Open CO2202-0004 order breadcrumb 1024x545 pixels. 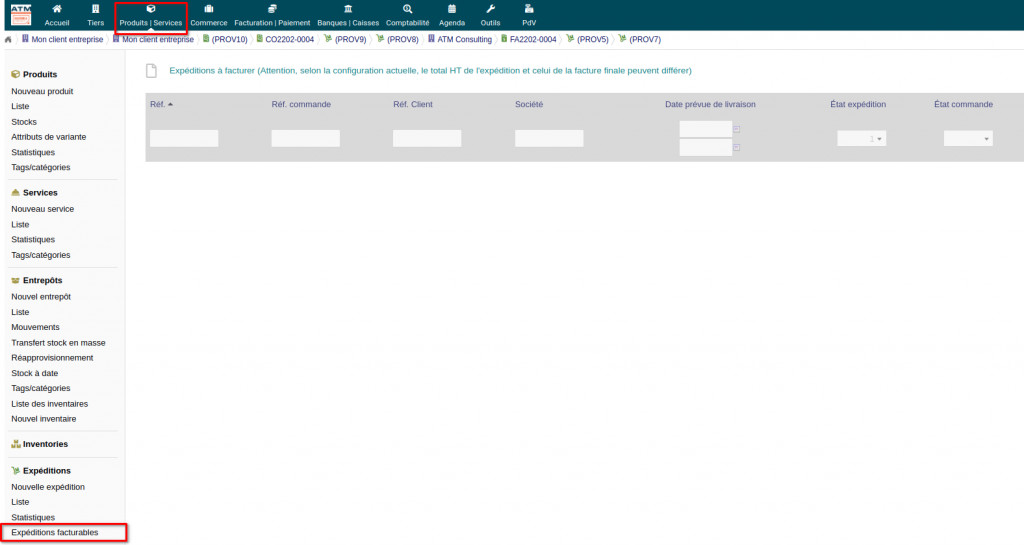[285, 40]
